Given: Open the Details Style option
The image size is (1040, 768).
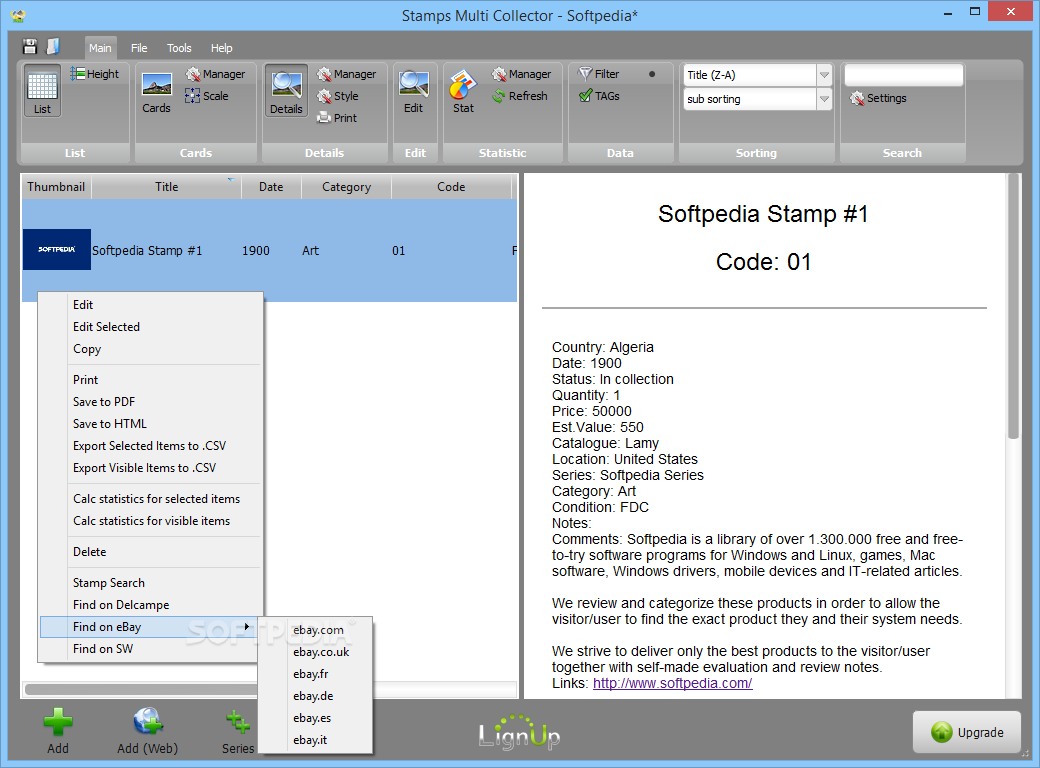Looking at the screenshot, I should click(338, 96).
